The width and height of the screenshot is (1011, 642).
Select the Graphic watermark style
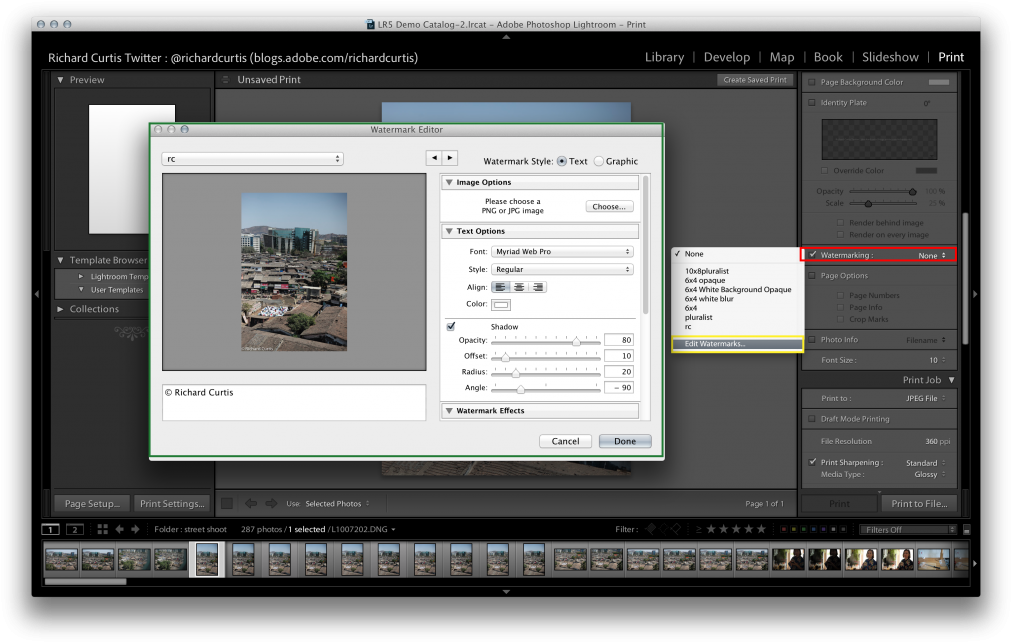tap(600, 161)
